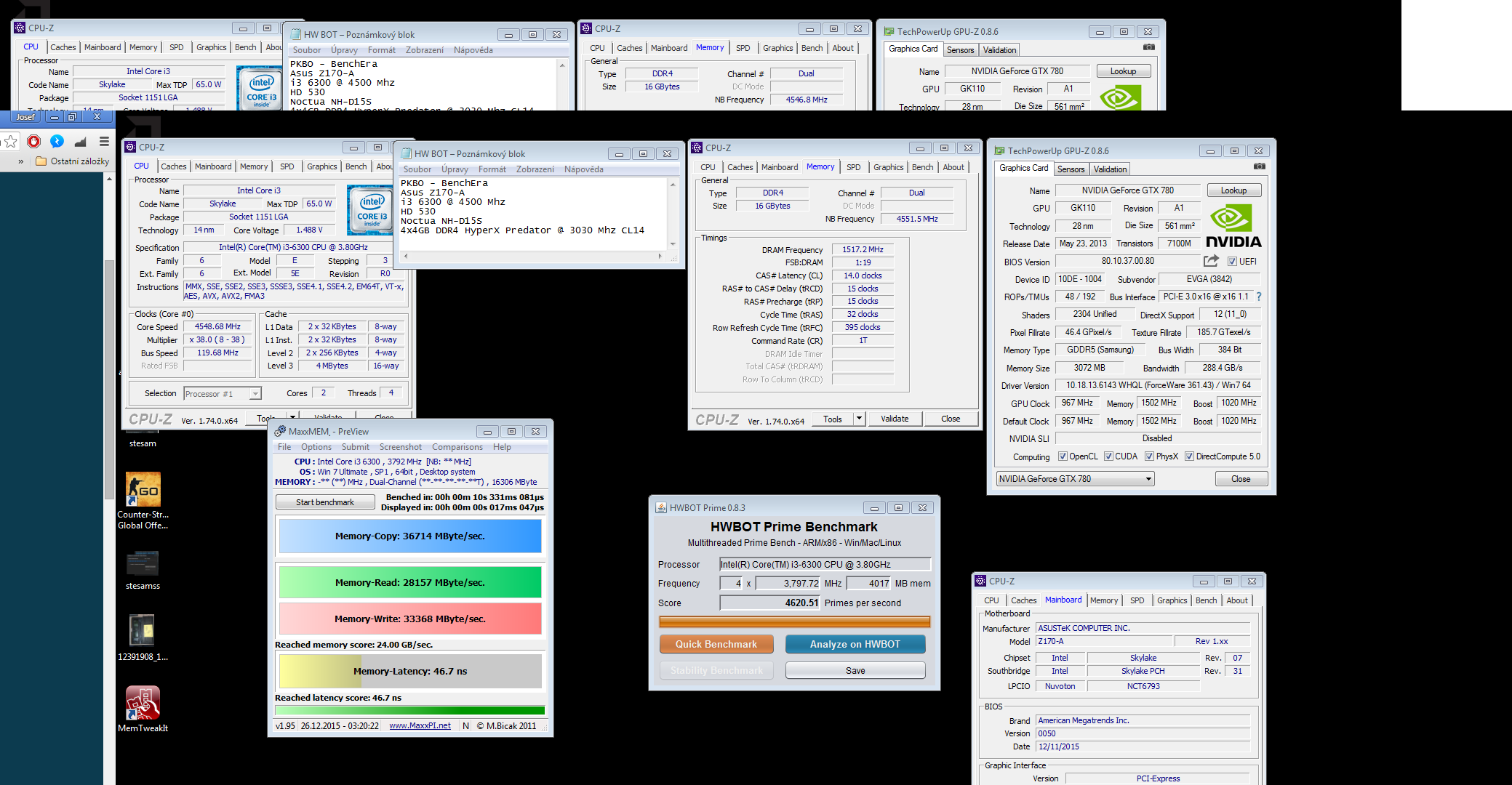Click the Memory-Latency 46.7 ns bar
The image size is (1512, 785).
click(x=410, y=671)
